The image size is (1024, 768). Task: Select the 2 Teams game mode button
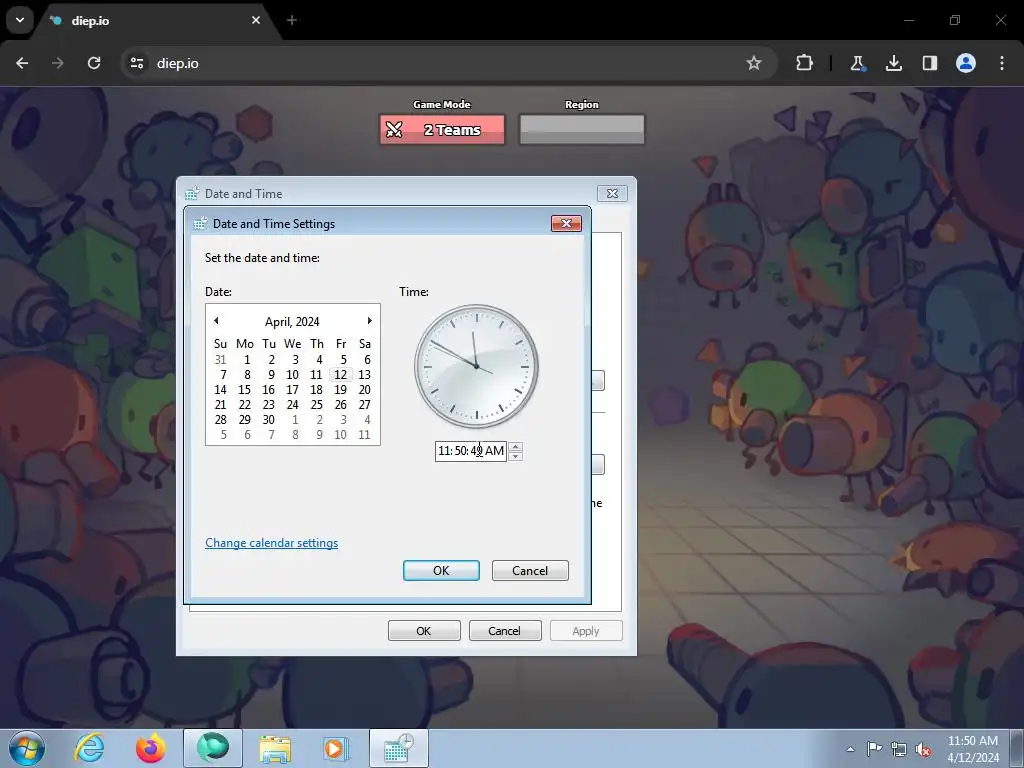click(x=442, y=129)
